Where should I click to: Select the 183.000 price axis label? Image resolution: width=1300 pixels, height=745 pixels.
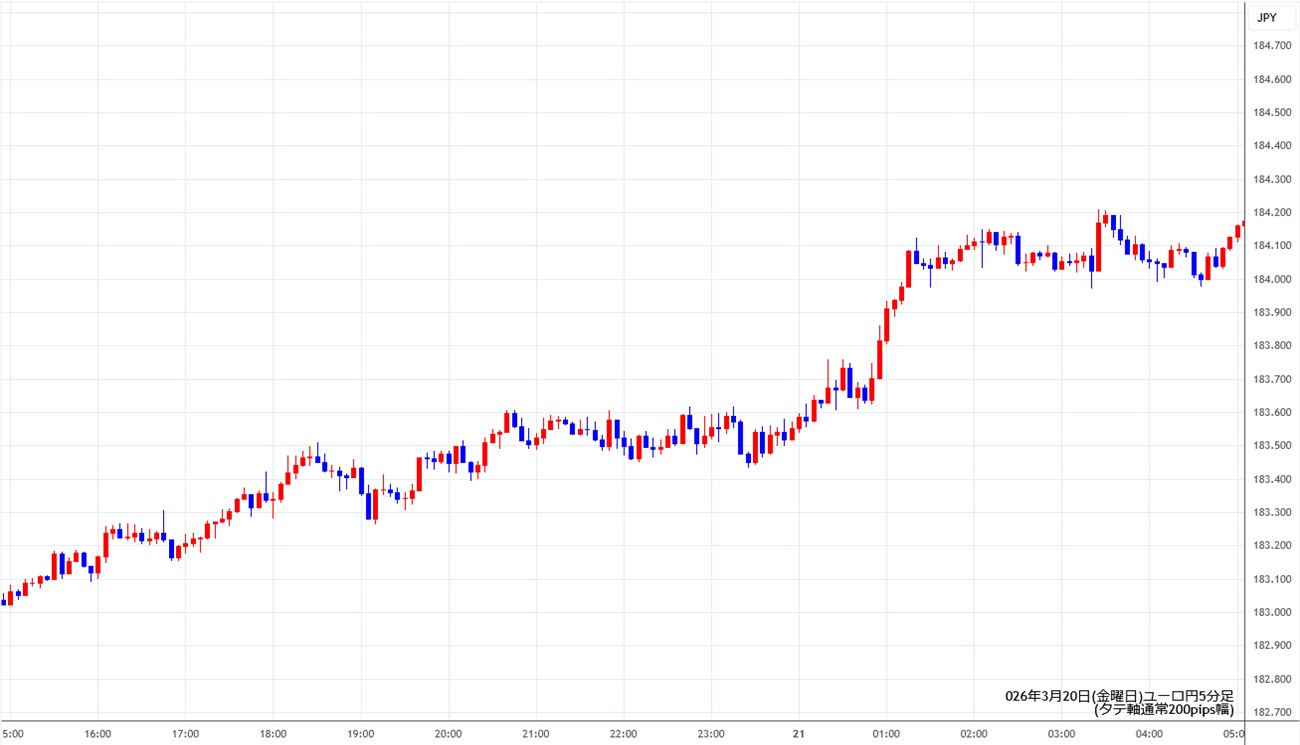pos(1270,612)
